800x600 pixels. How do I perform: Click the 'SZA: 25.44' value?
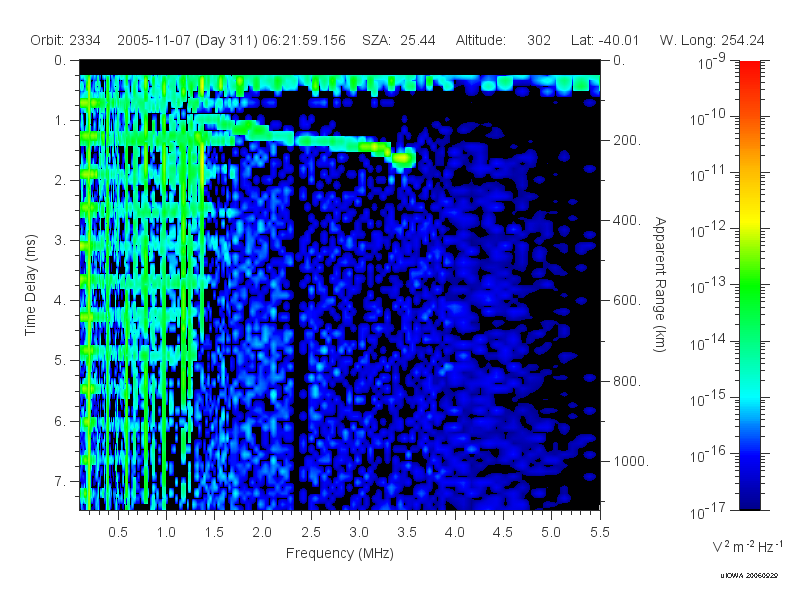click(x=398, y=40)
